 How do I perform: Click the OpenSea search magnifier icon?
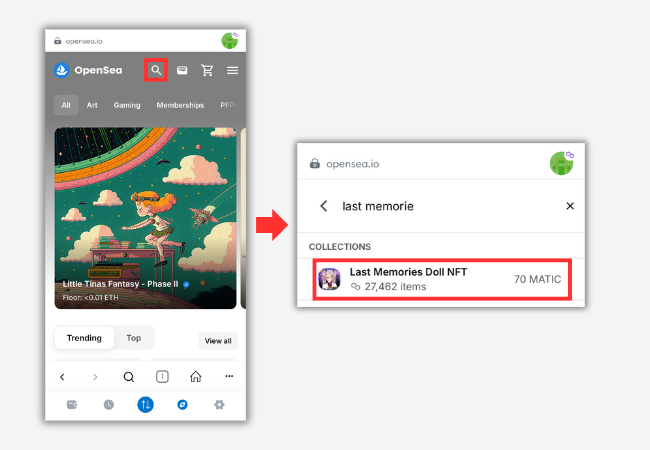tap(156, 70)
